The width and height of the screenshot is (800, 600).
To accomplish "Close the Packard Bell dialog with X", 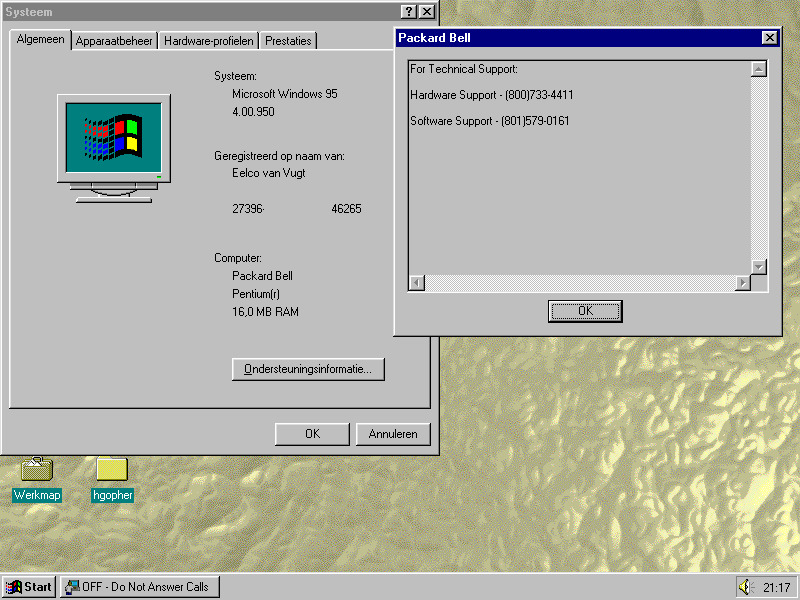I will (769, 38).
